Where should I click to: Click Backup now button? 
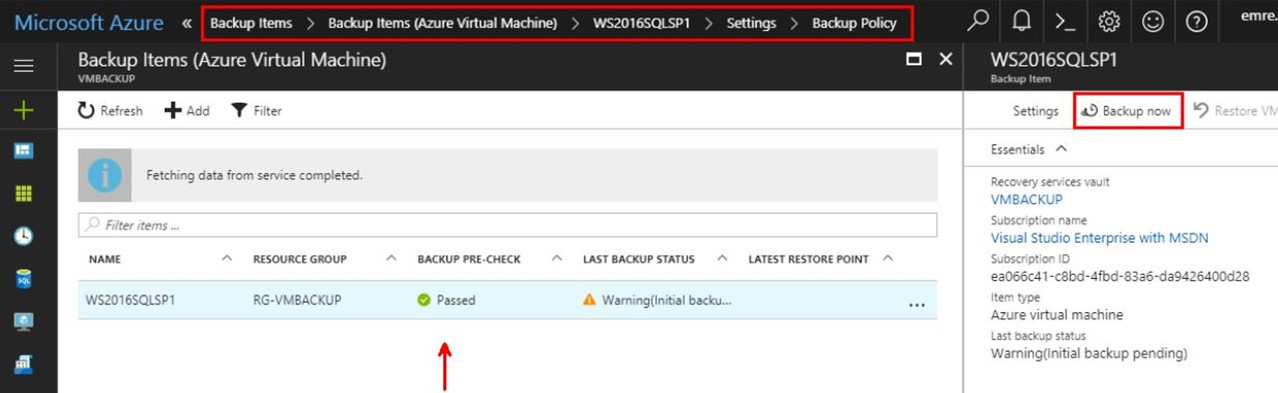point(1128,111)
